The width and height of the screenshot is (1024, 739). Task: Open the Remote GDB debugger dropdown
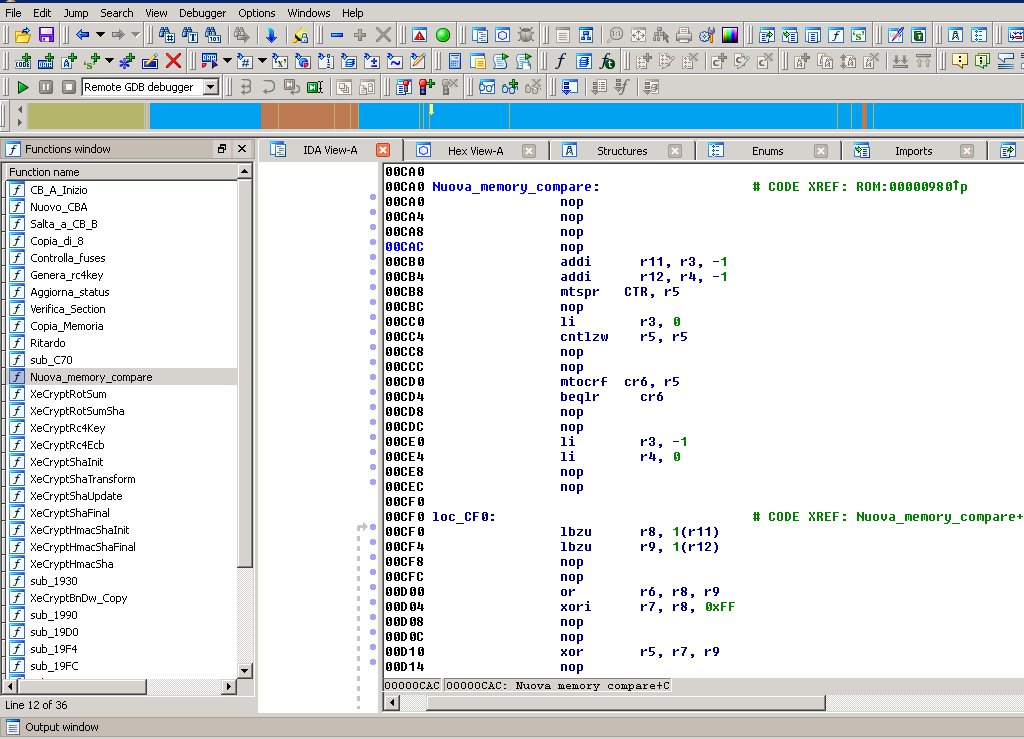(210, 87)
